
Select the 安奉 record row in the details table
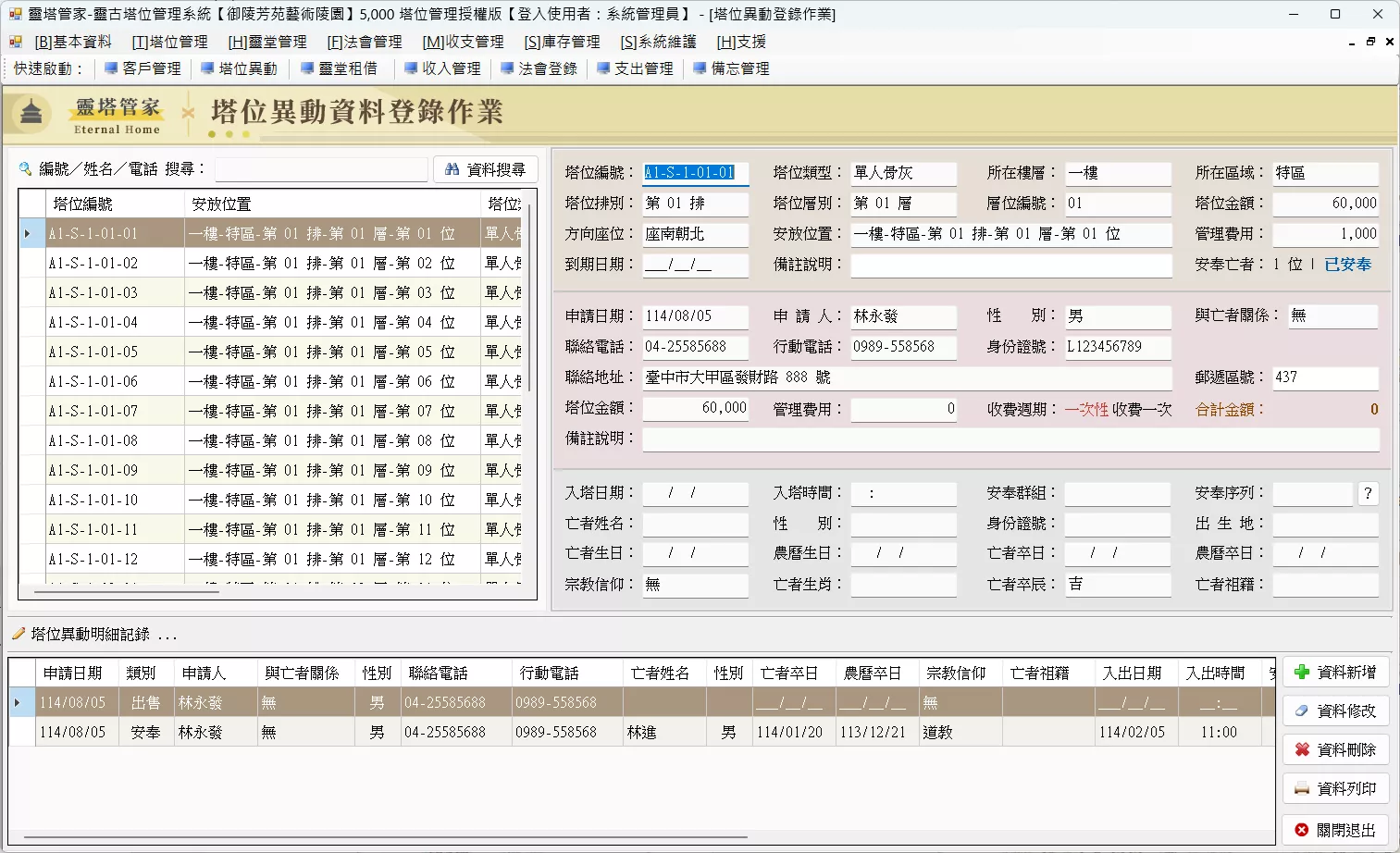click(643, 732)
